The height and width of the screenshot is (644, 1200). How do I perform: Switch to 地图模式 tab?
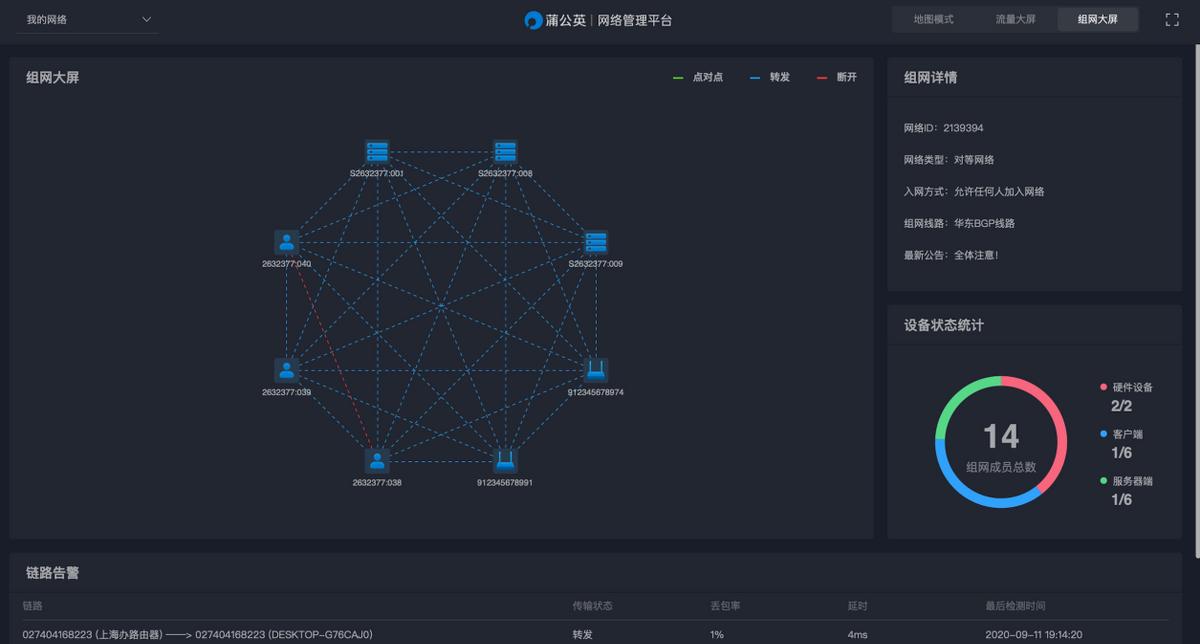pos(933,20)
